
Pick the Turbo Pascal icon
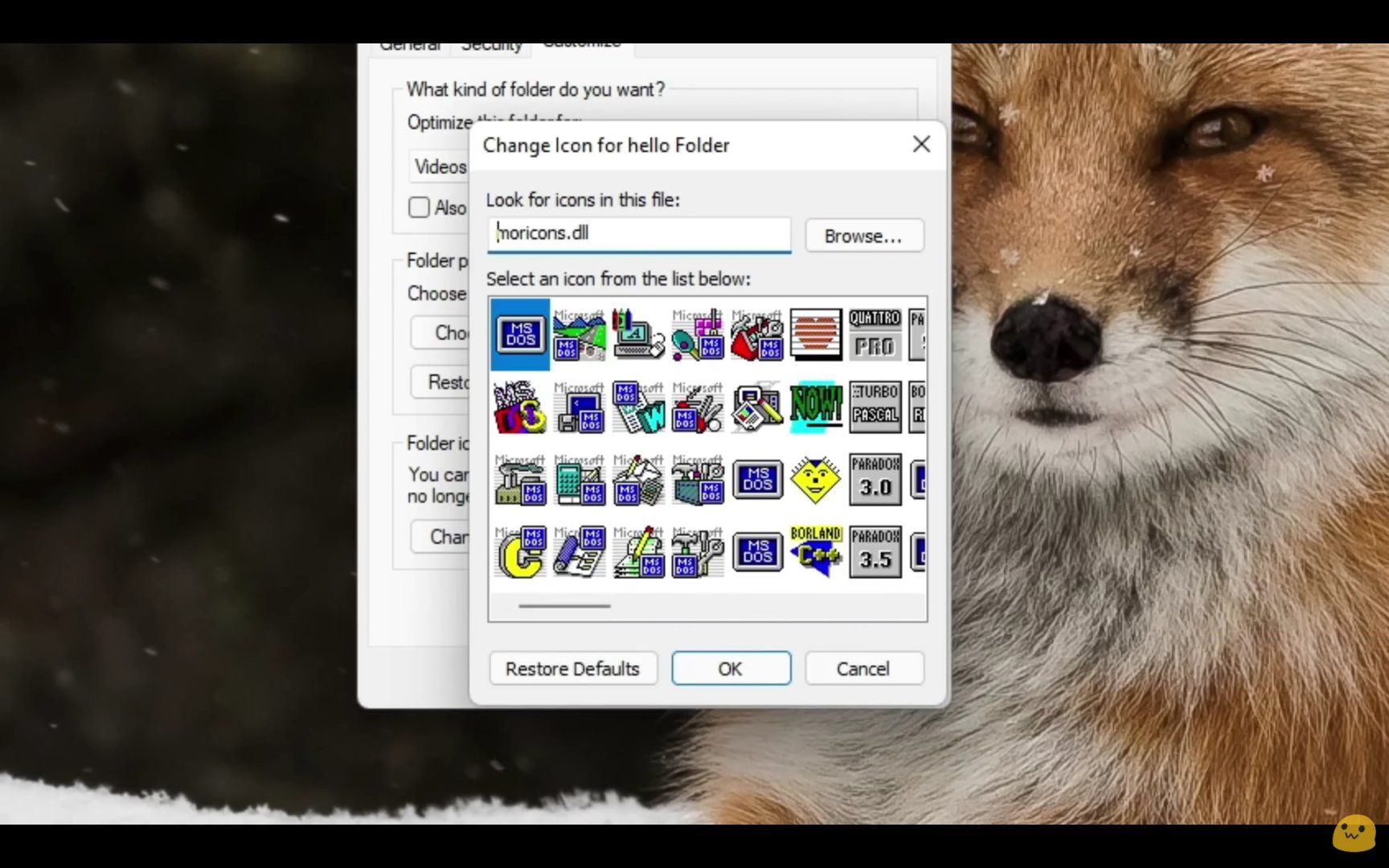pyautogui.click(x=875, y=407)
